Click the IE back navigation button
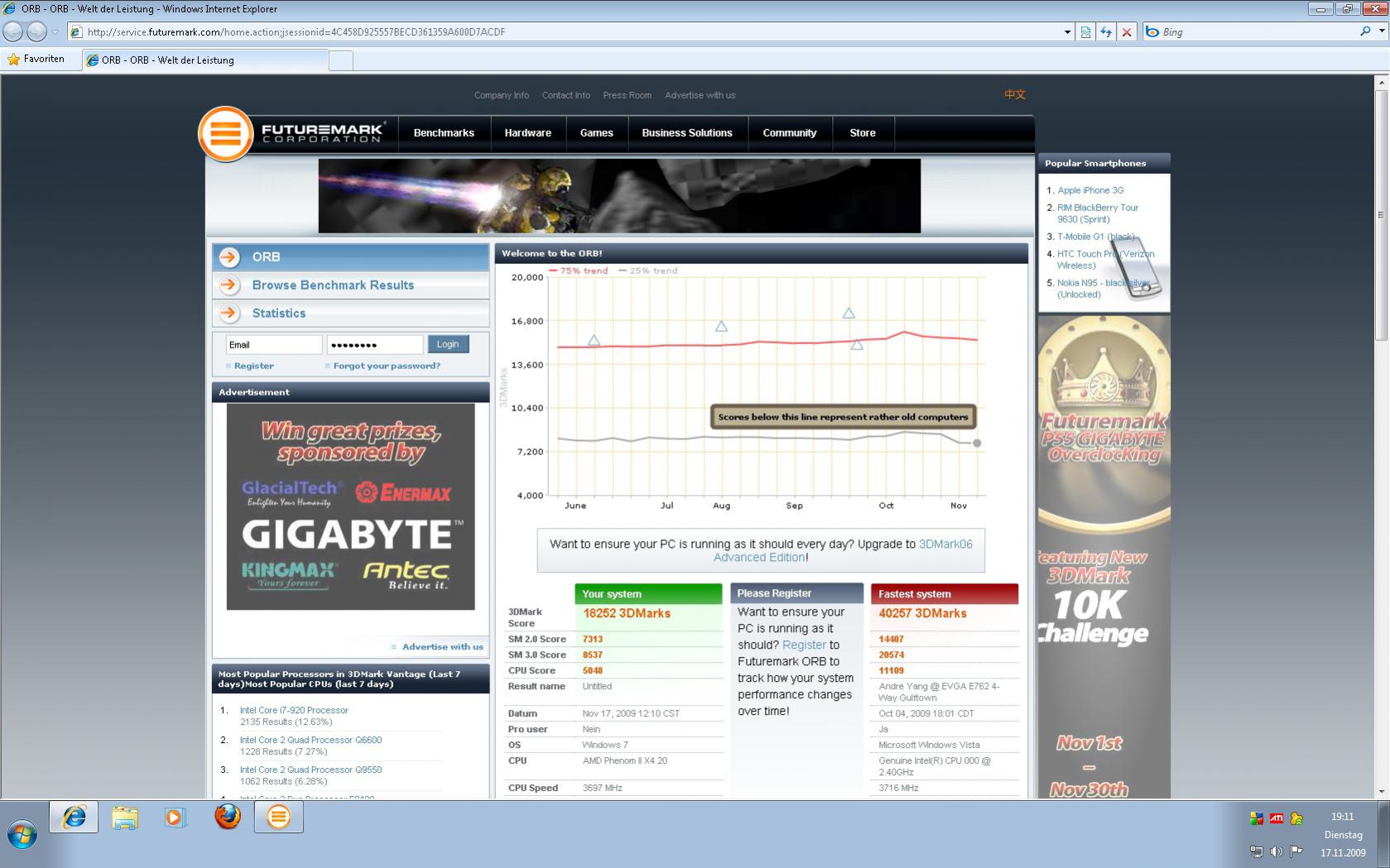Image resolution: width=1390 pixels, height=868 pixels. pos(13,31)
